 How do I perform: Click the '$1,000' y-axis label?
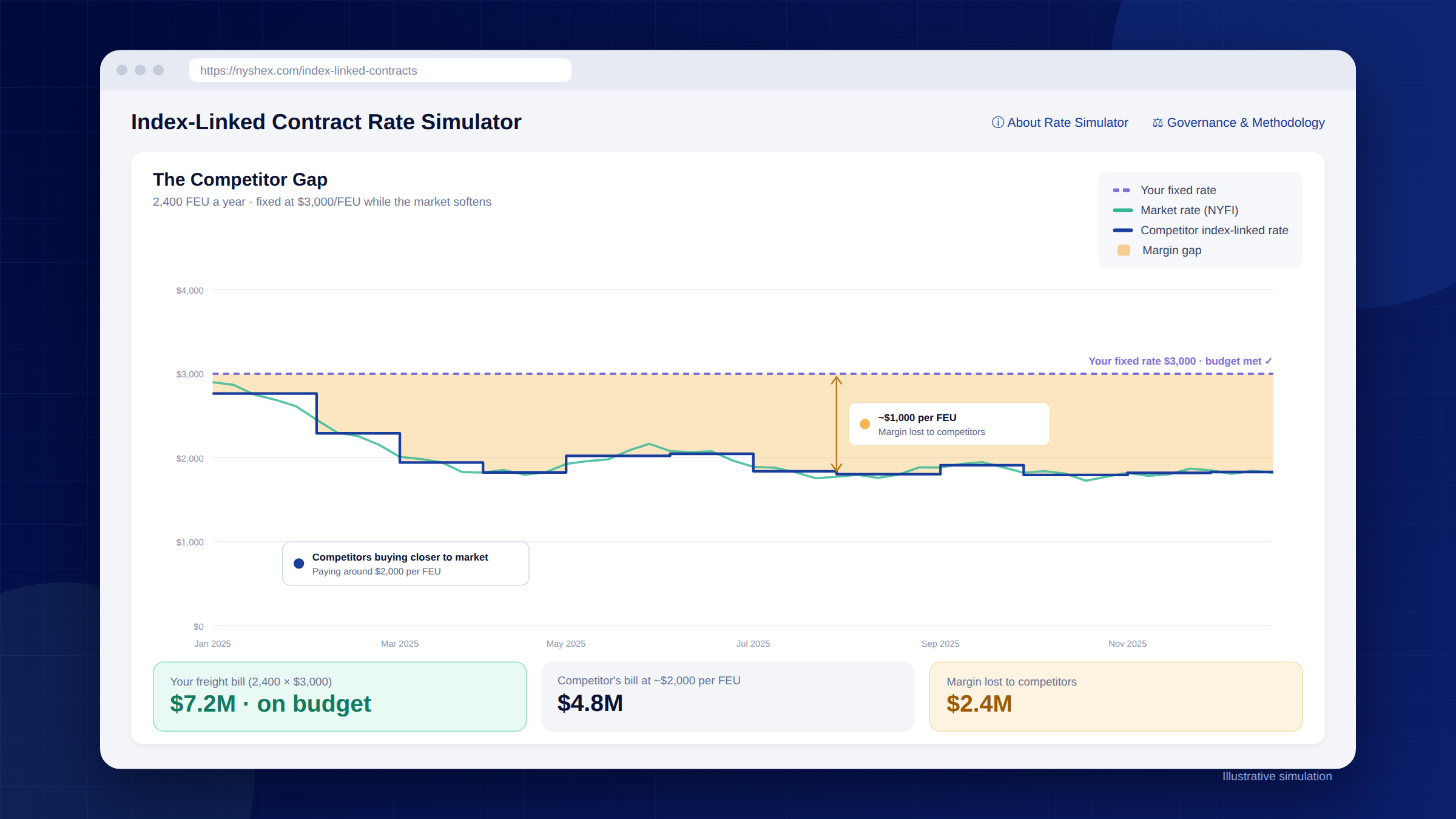click(x=190, y=542)
